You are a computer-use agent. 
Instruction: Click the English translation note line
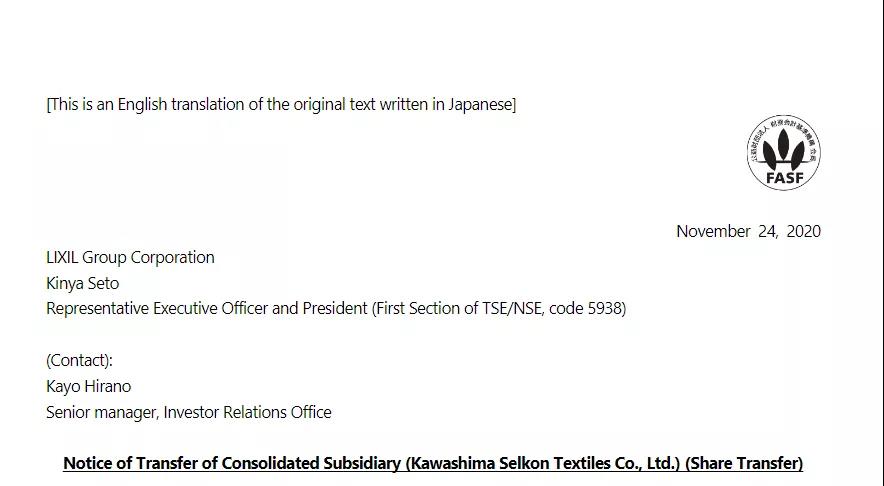point(281,105)
